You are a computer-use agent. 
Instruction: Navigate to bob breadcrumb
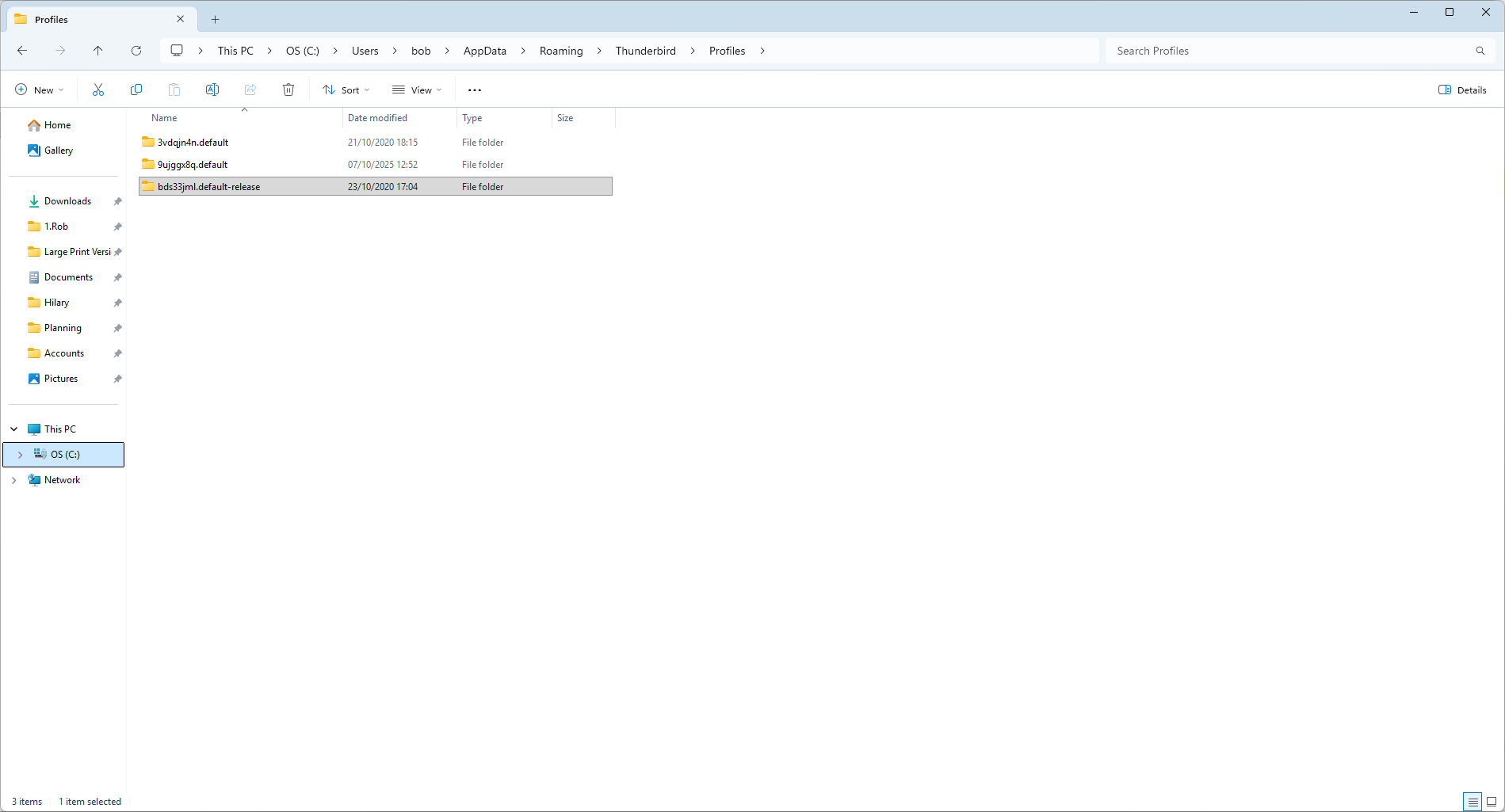point(421,51)
